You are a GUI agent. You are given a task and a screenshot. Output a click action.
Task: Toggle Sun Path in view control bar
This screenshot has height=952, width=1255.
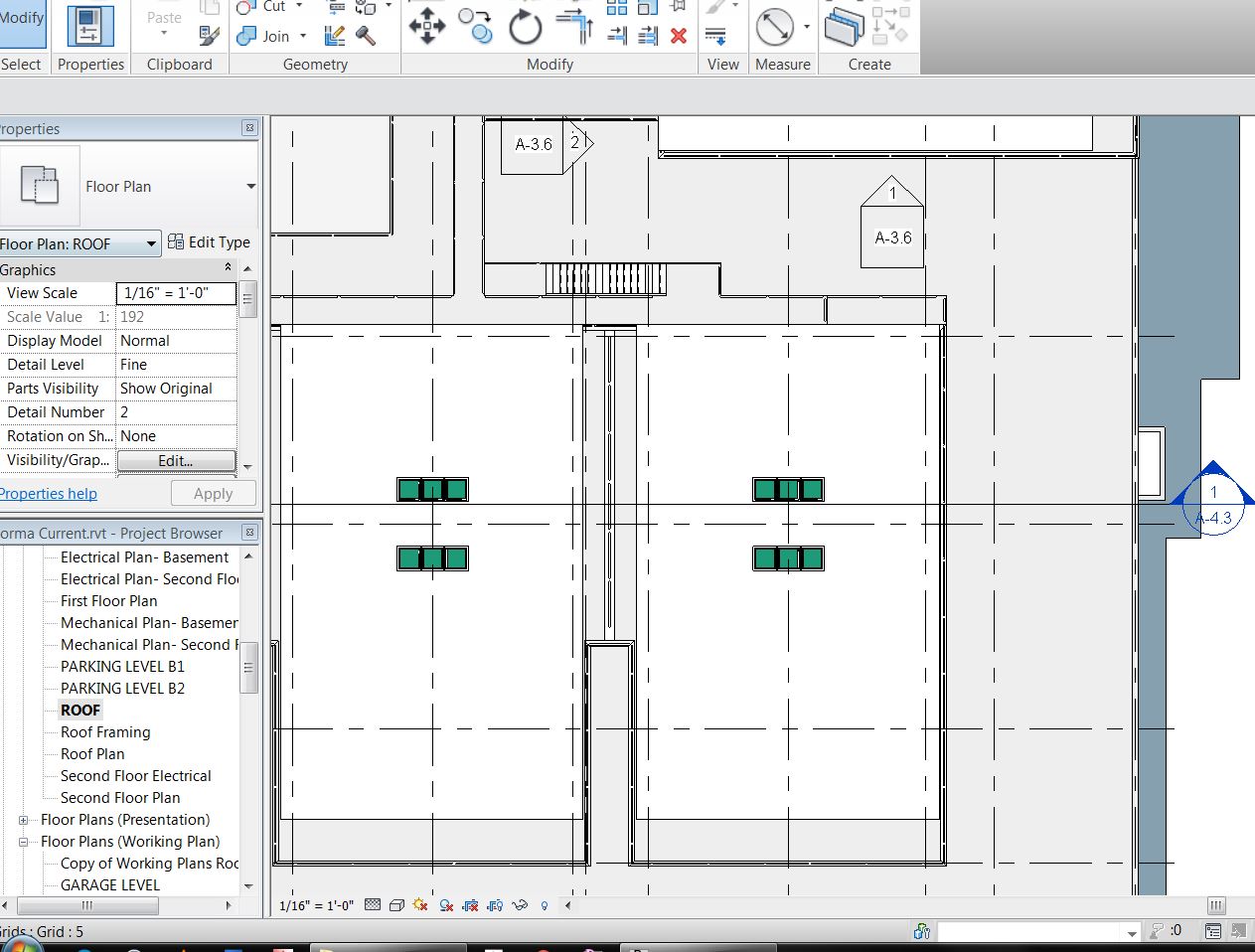pyautogui.click(x=420, y=905)
